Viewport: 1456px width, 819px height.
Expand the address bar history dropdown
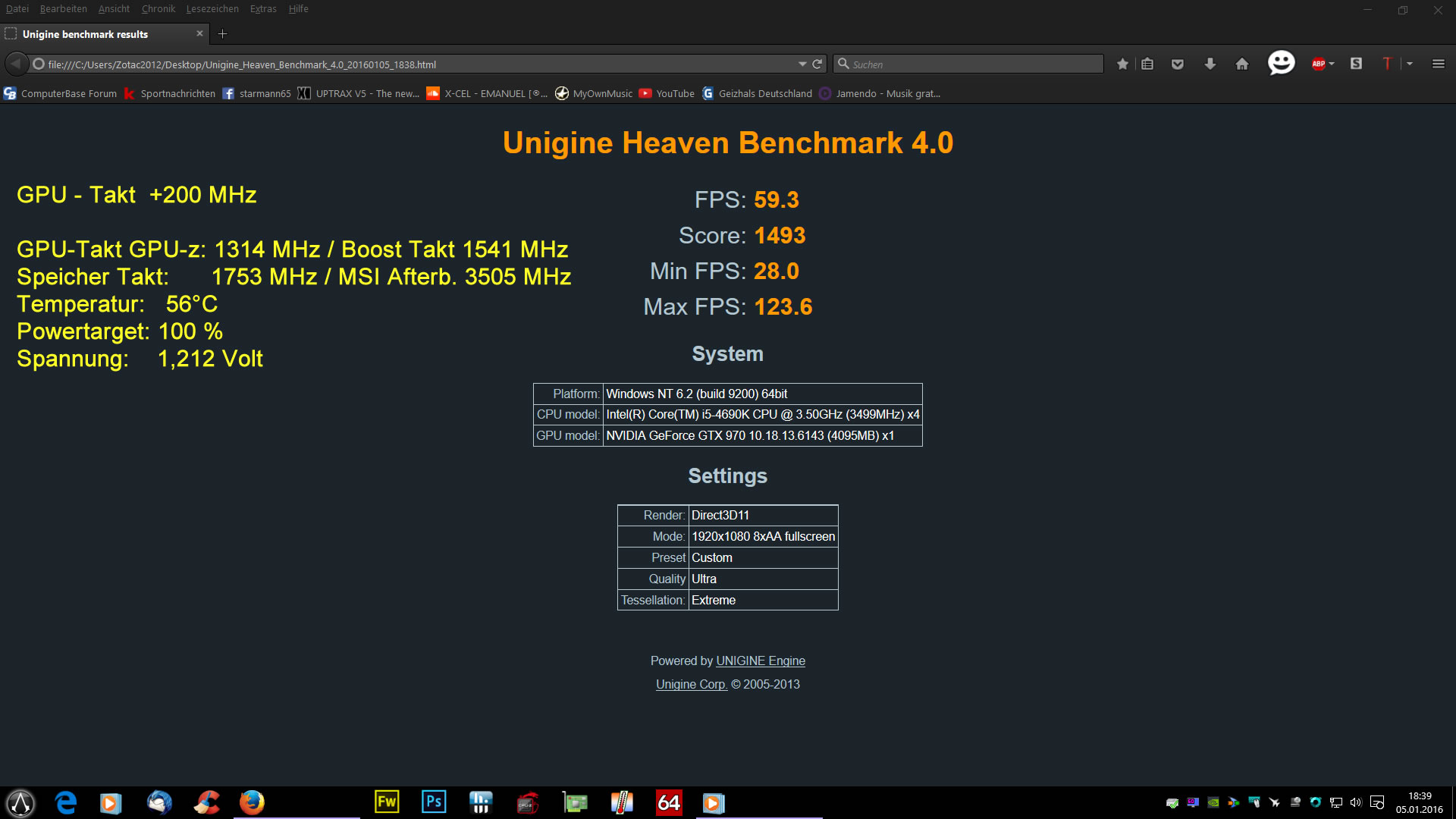802,64
